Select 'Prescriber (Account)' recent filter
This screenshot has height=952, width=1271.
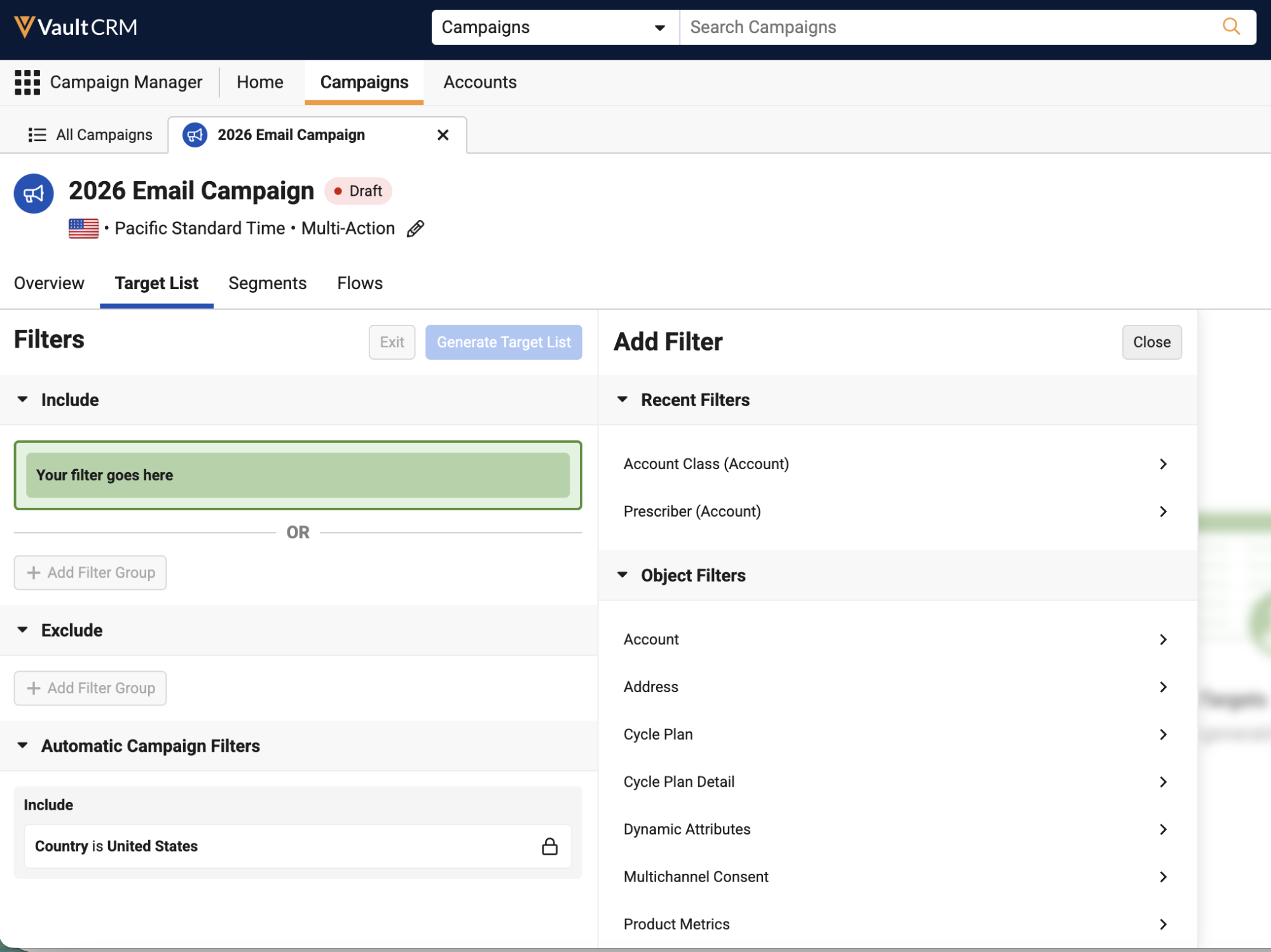tap(692, 512)
